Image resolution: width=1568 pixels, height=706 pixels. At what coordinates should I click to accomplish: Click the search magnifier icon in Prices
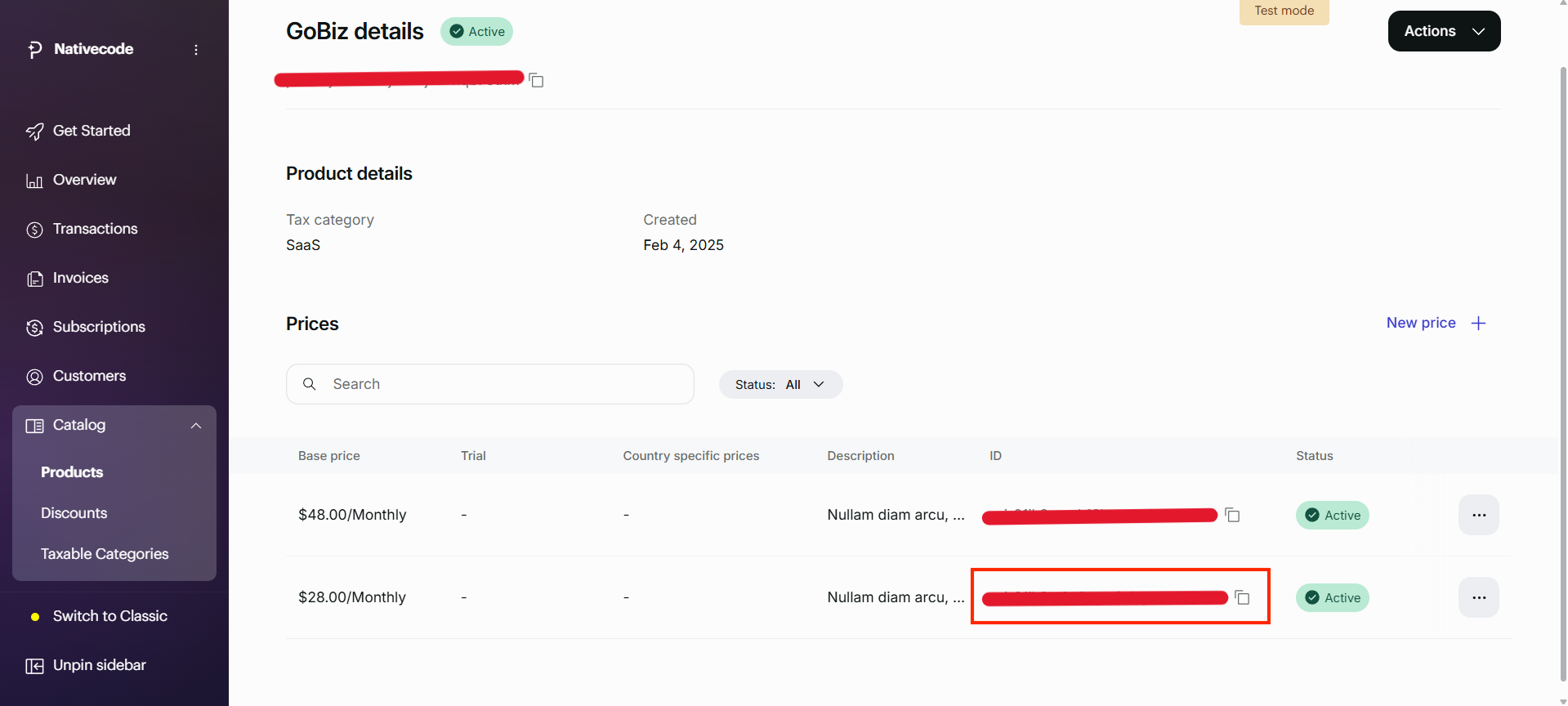pyautogui.click(x=310, y=384)
